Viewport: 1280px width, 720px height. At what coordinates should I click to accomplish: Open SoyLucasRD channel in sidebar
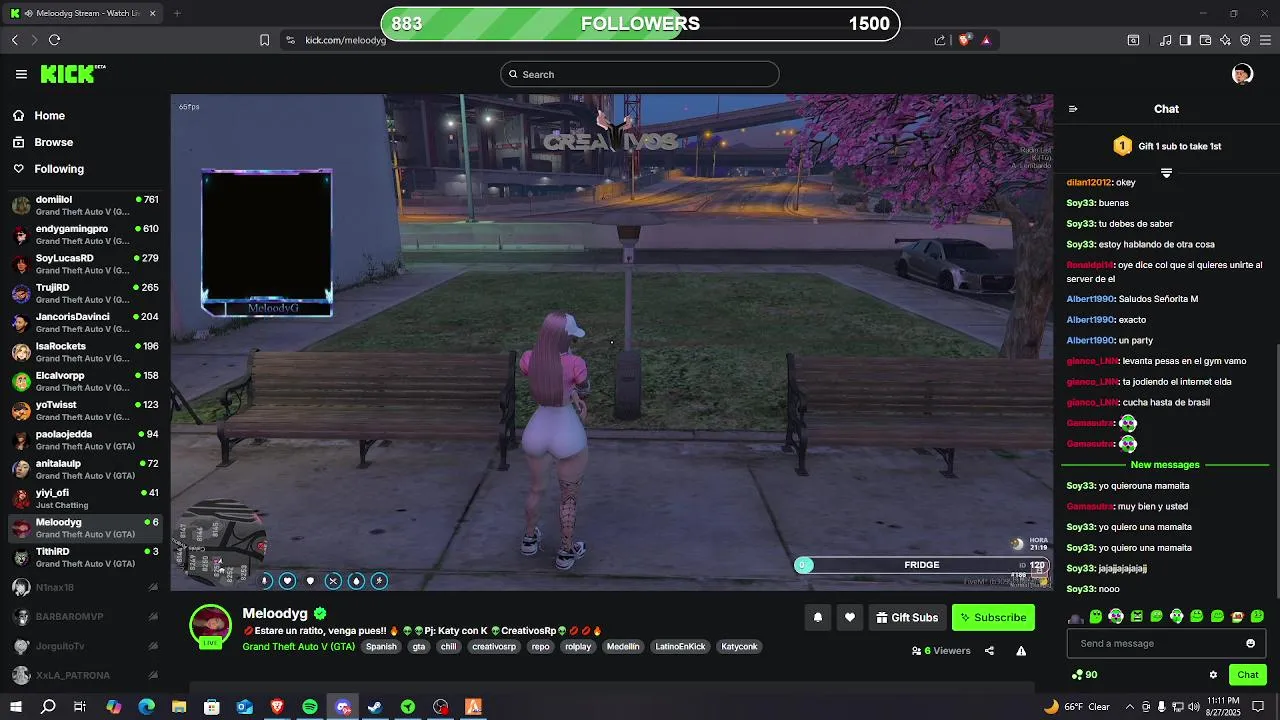[85, 264]
